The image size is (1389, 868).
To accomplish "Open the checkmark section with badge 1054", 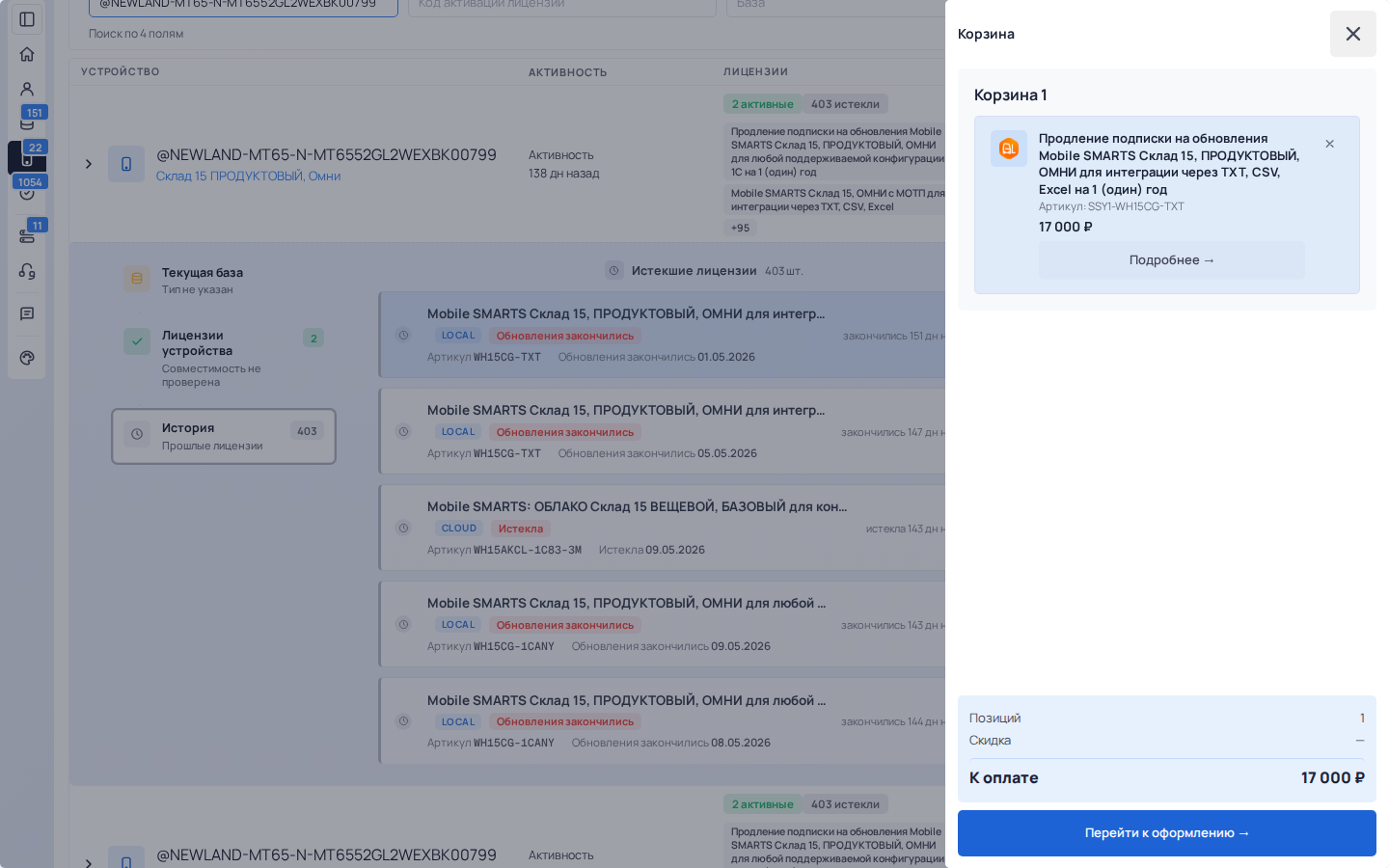I will tap(27, 191).
